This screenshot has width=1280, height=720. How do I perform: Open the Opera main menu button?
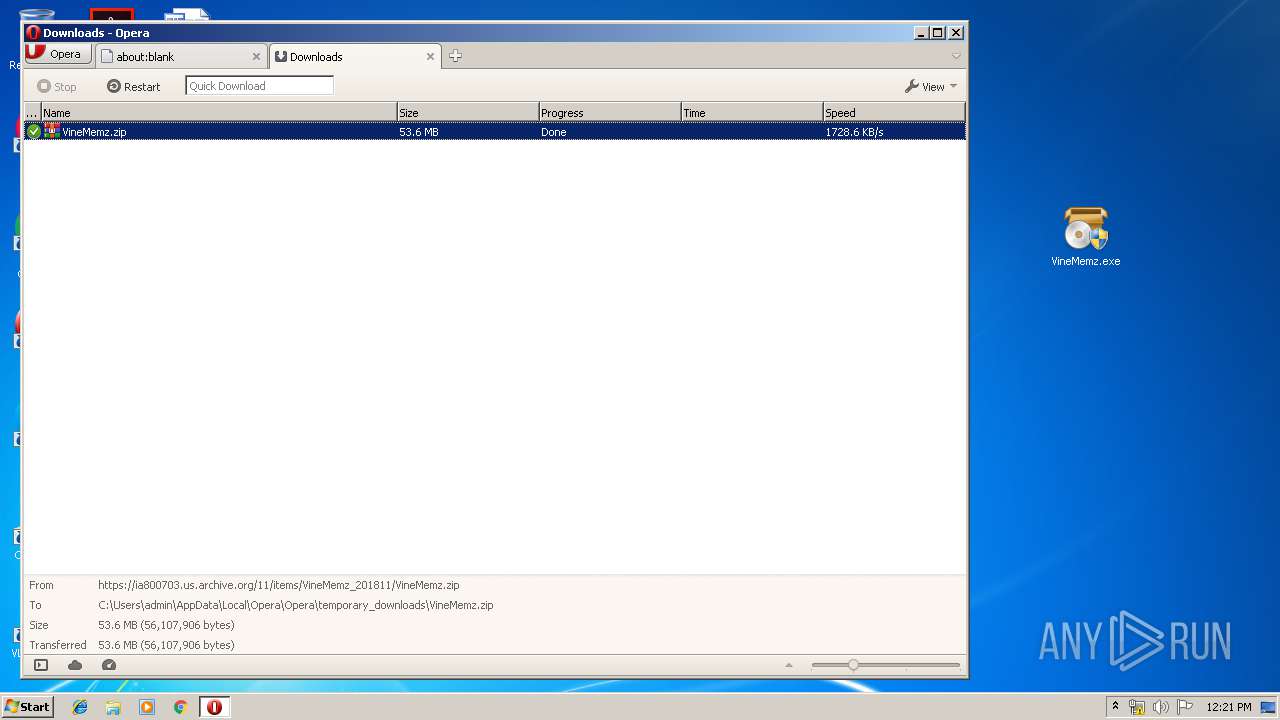click(x=59, y=54)
